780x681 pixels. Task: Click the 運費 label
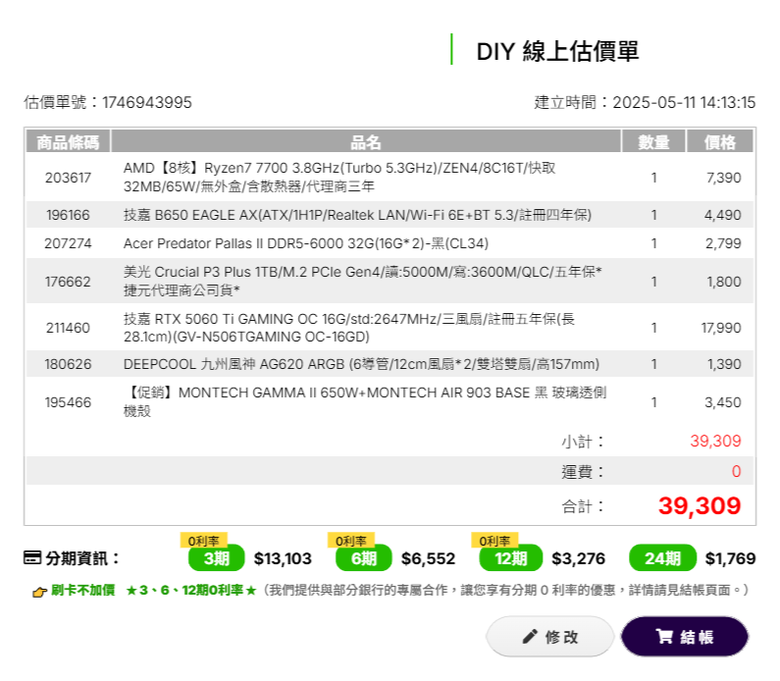(583, 471)
